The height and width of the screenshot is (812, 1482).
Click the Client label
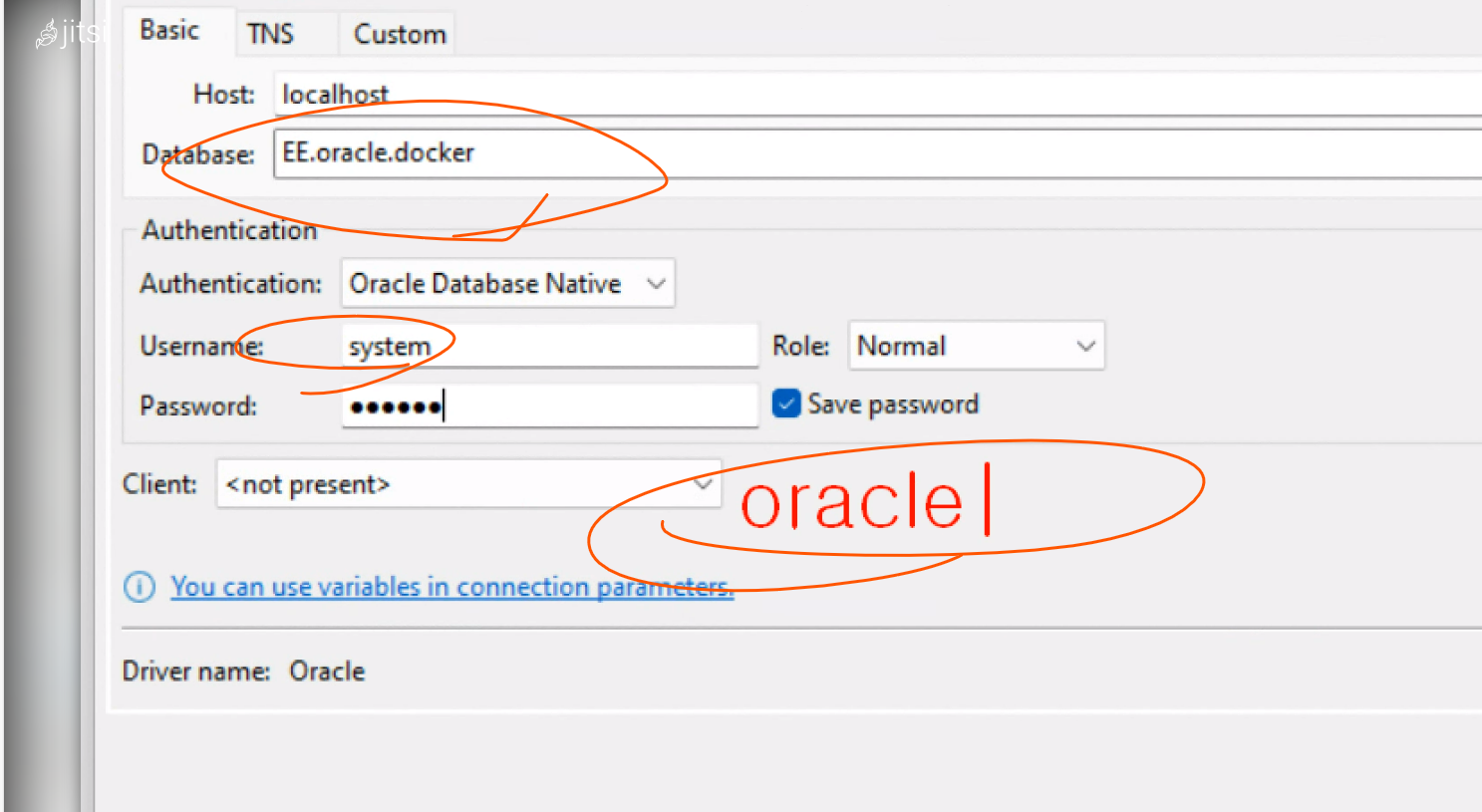click(159, 484)
